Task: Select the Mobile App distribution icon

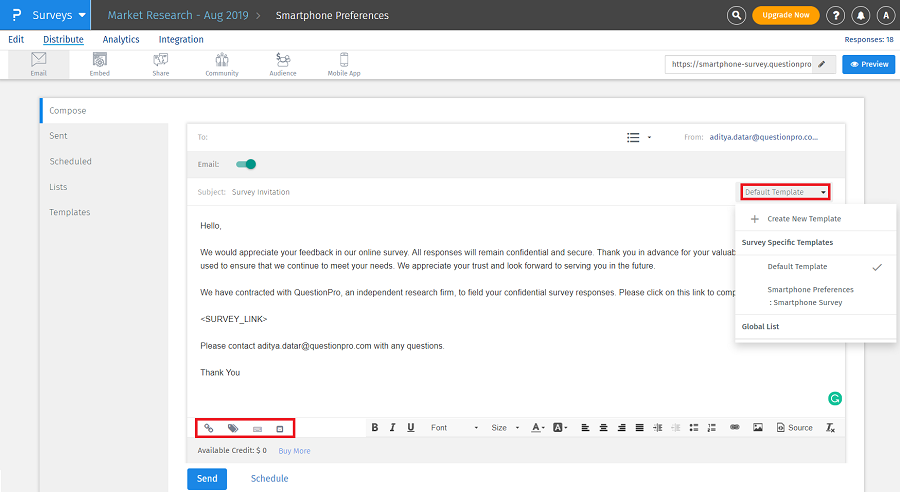Action: tap(344, 64)
